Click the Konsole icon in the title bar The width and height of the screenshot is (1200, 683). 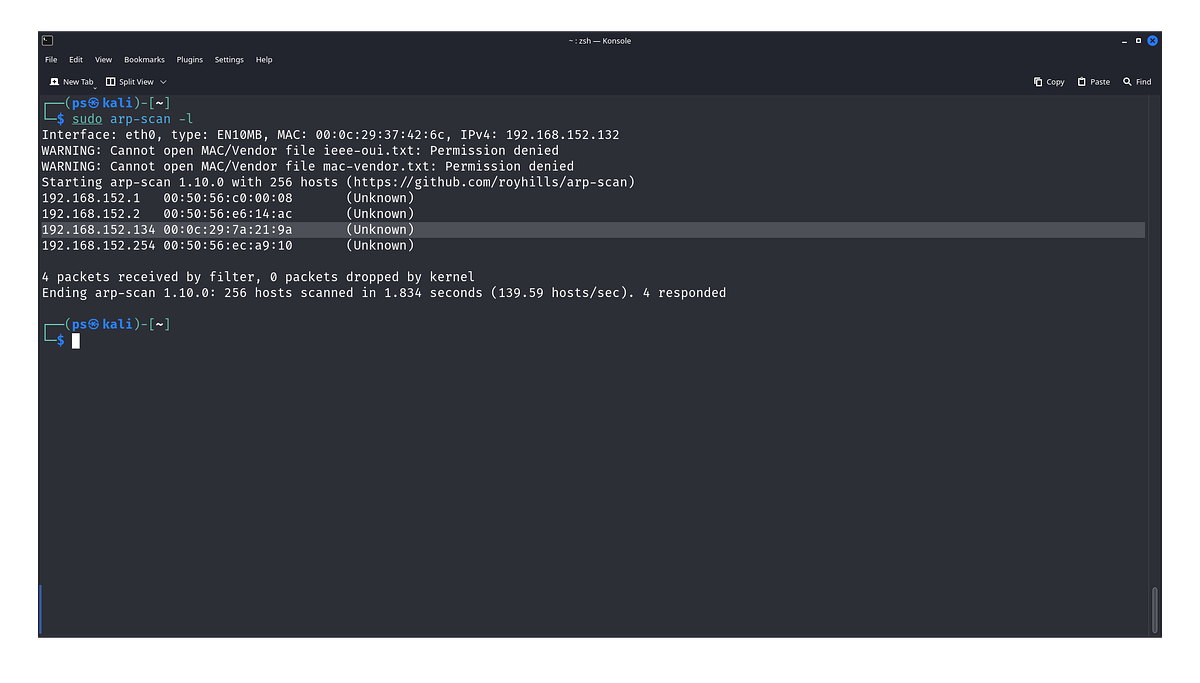pyautogui.click(x=46, y=40)
